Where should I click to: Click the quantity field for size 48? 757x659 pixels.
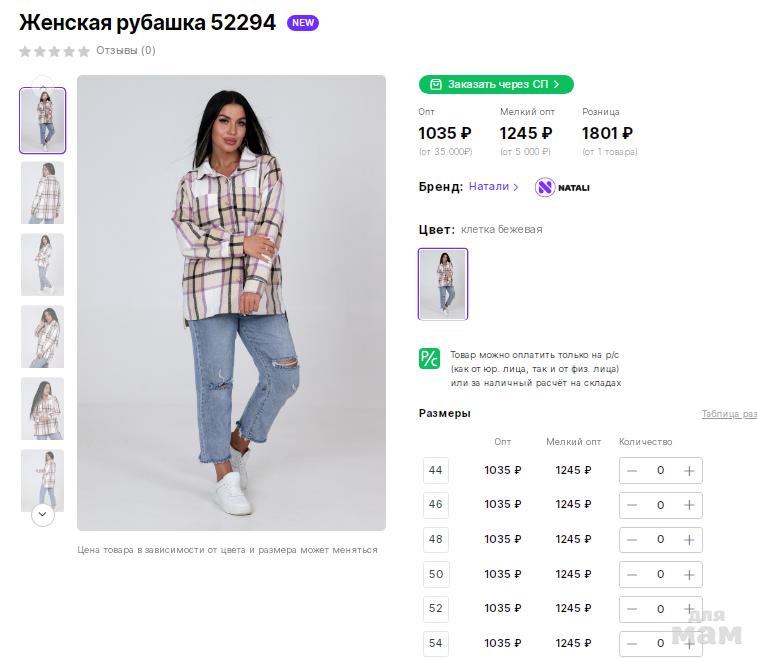point(660,539)
